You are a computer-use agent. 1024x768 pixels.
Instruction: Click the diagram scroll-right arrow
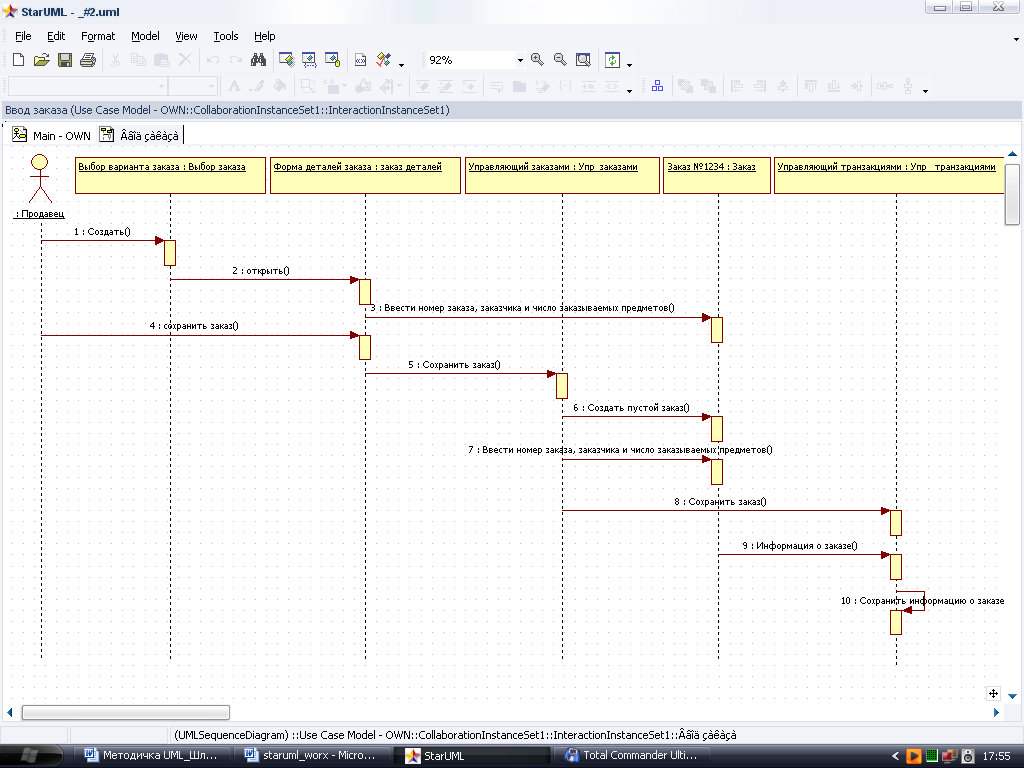(997, 712)
